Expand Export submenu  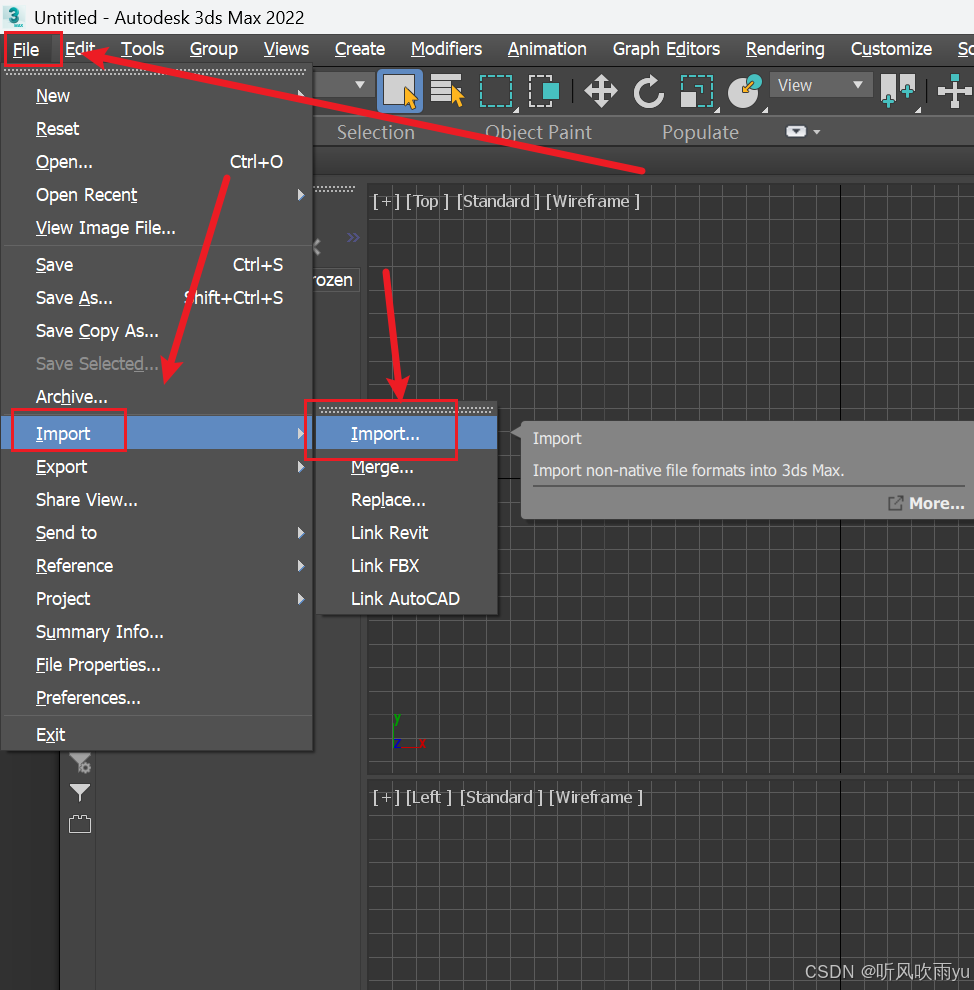(157, 467)
